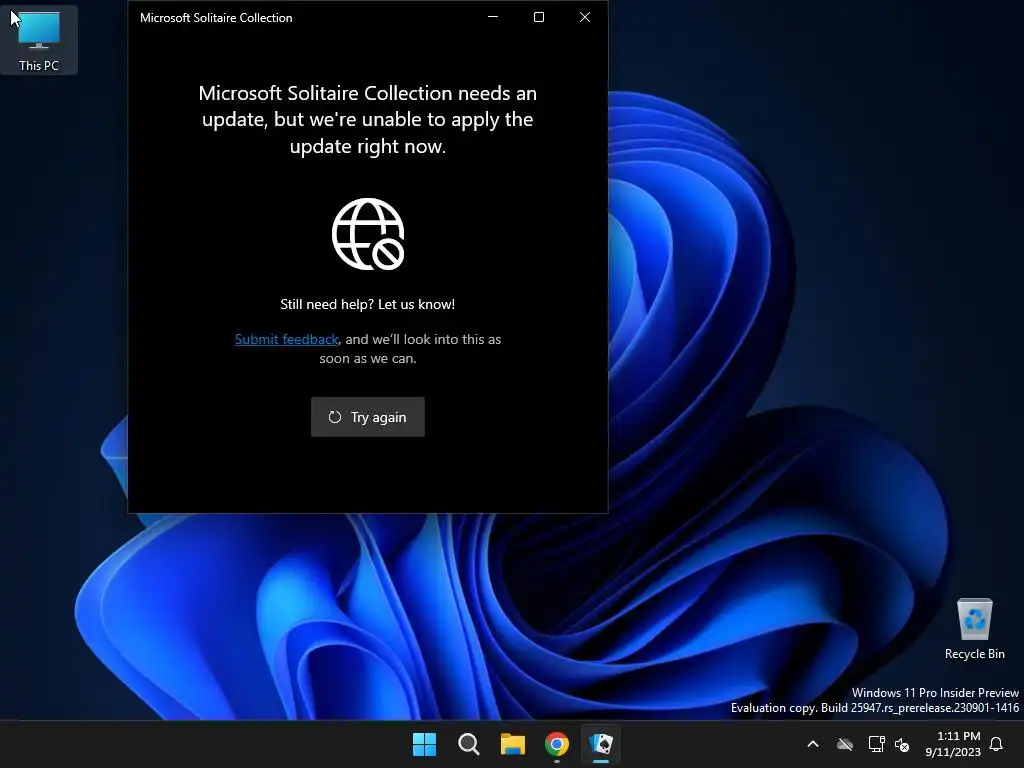Open taskbar Search
This screenshot has height=768, width=1024.
468,744
